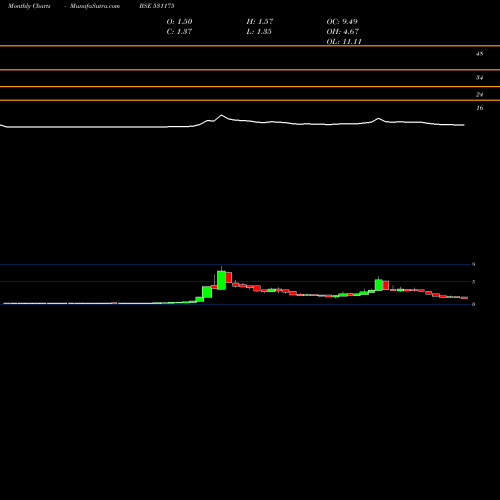Click the large red candle after first peak
This screenshot has width=500, height=500.
tap(229, 277)
